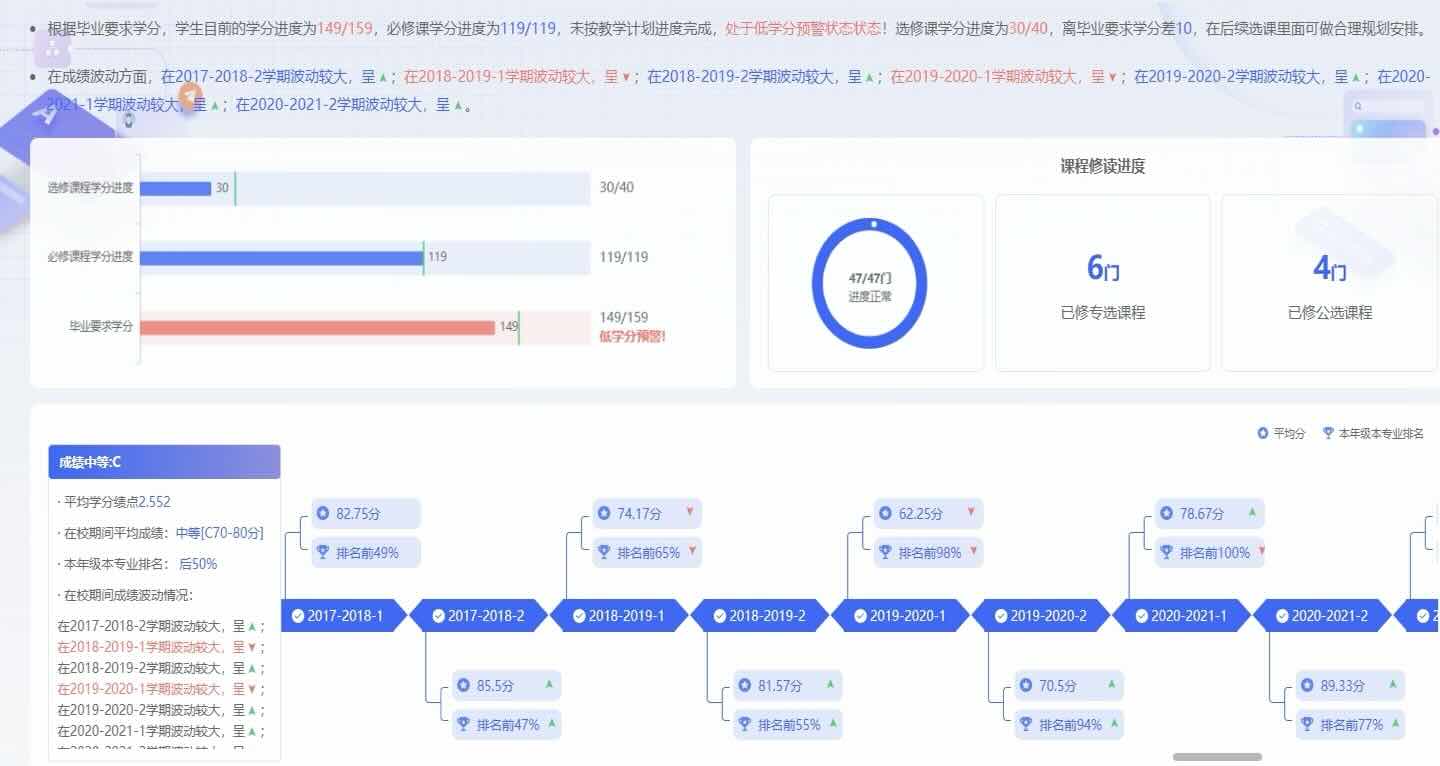Click the green up arrow beside 排名前47%
The image size is (1440, 766).
550,723
